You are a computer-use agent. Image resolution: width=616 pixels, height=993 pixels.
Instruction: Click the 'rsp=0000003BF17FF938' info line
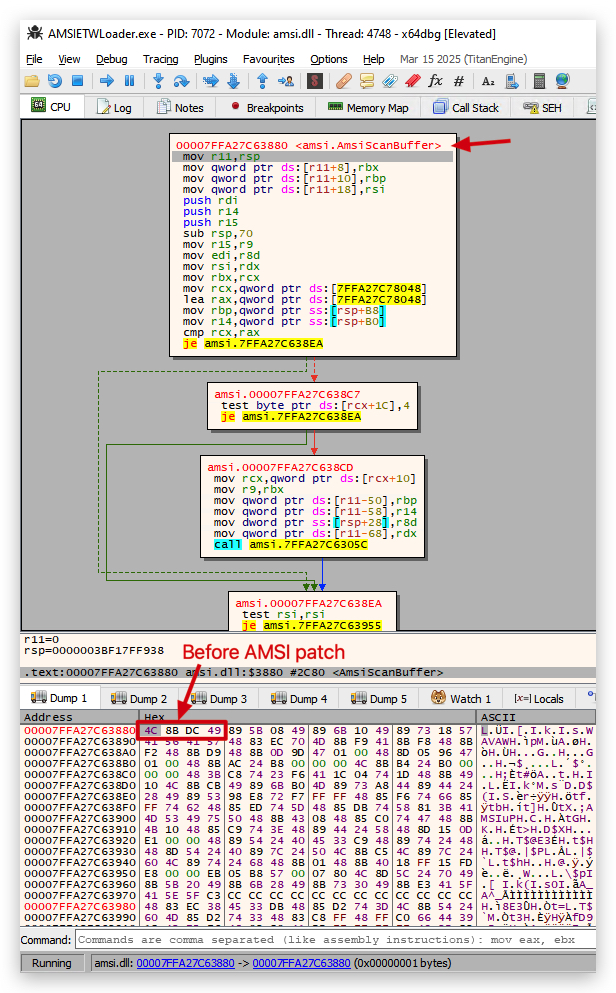(94, 650)
